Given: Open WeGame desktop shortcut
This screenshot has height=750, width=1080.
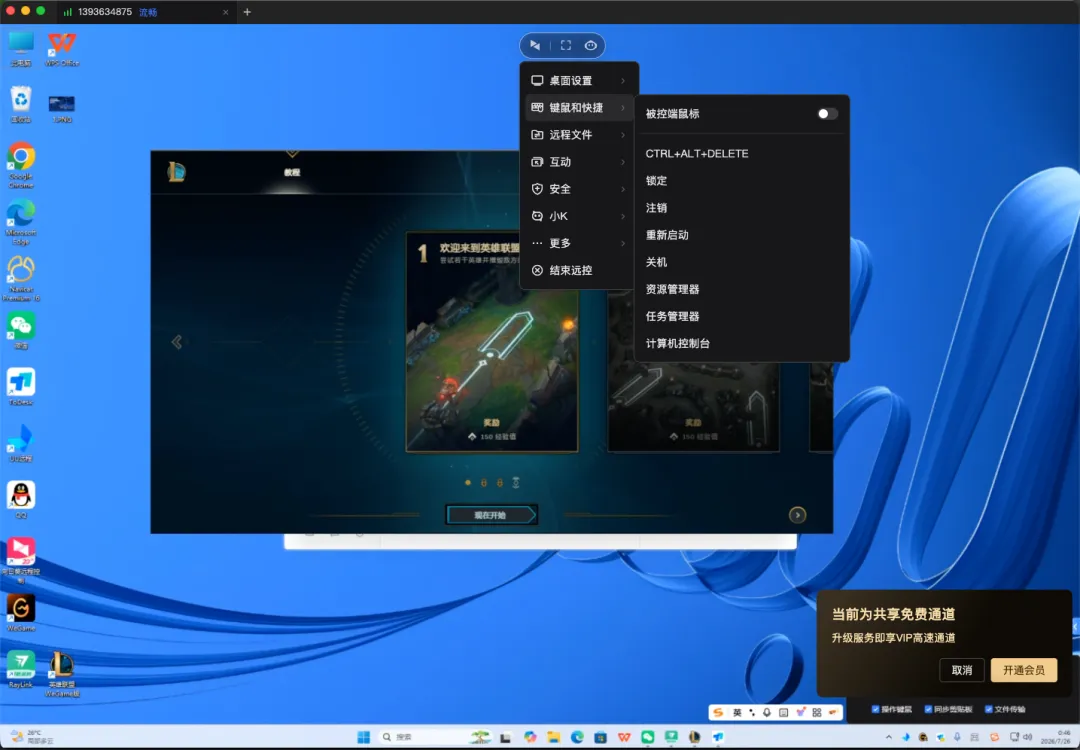Looking at the screenshot, I should coord(21,613).
